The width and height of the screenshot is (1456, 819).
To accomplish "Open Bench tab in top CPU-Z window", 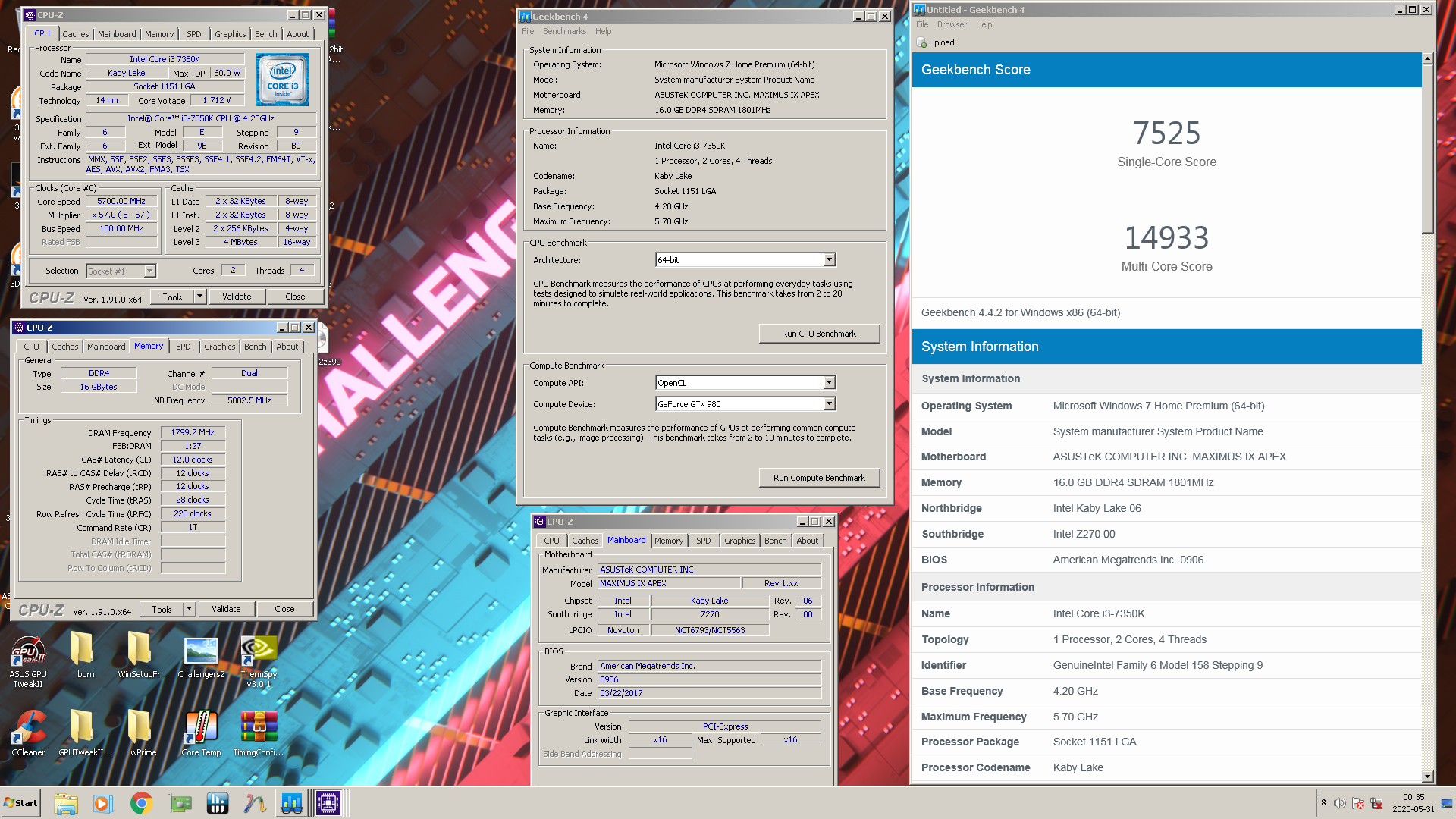I will click(265, 34).
